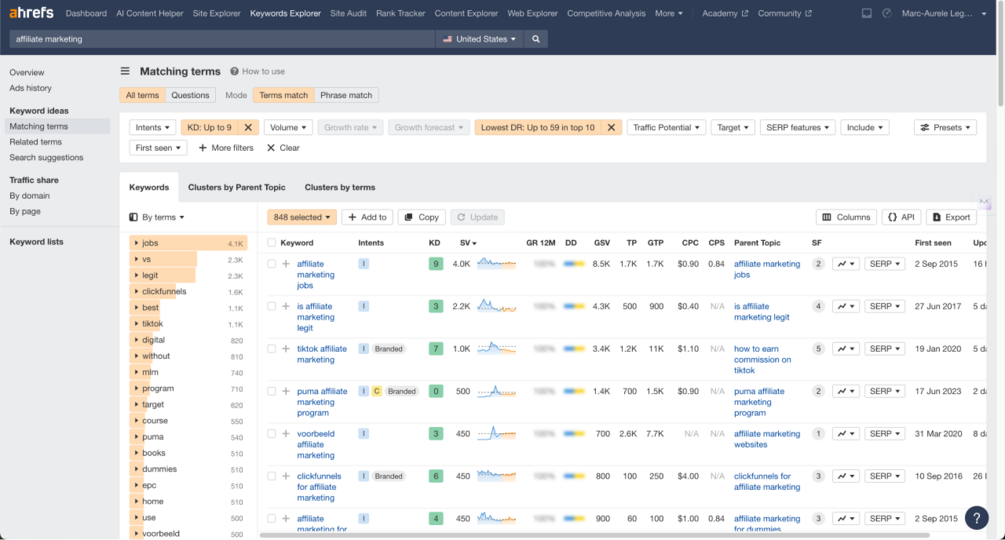Switch mode to Phrase match
1005x540 pixels.
[346, 95]
